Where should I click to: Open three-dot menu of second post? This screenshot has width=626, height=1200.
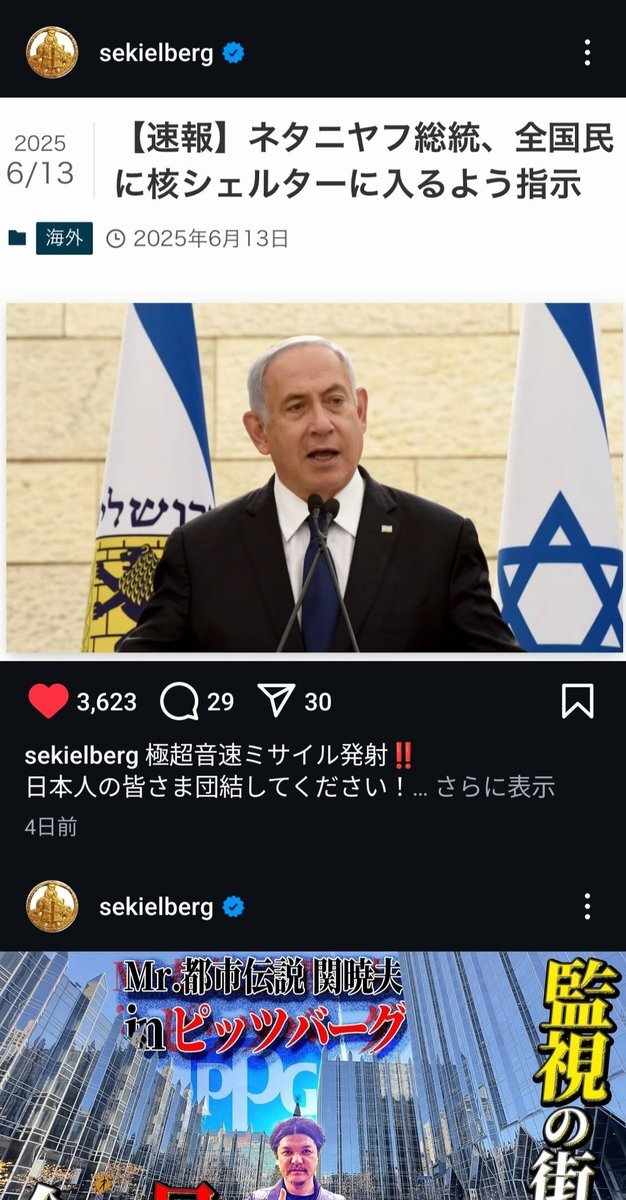coord(587,907)
